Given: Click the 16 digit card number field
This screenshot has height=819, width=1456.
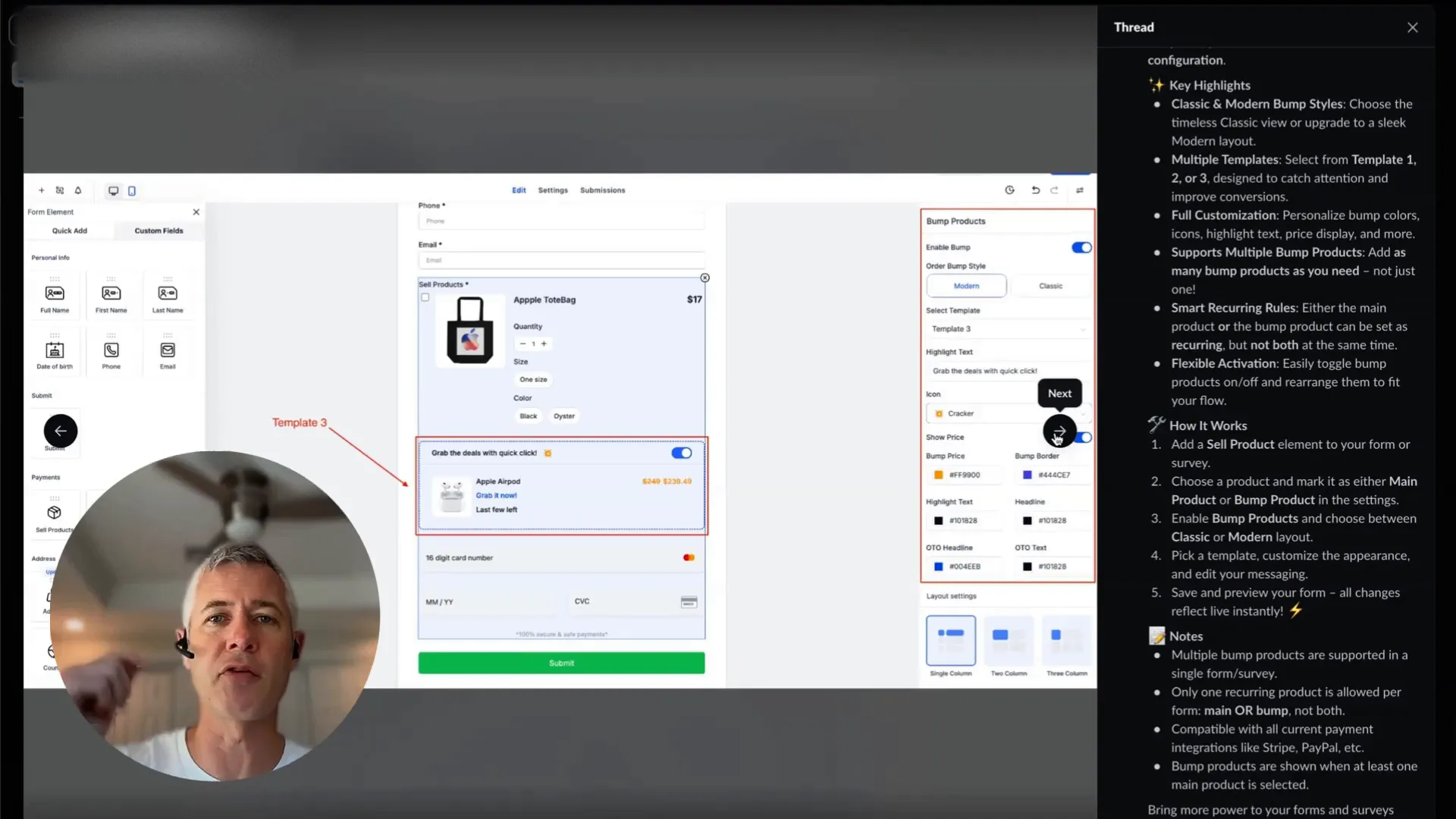Looking at the screenshot, I should (x=561, y=558).
